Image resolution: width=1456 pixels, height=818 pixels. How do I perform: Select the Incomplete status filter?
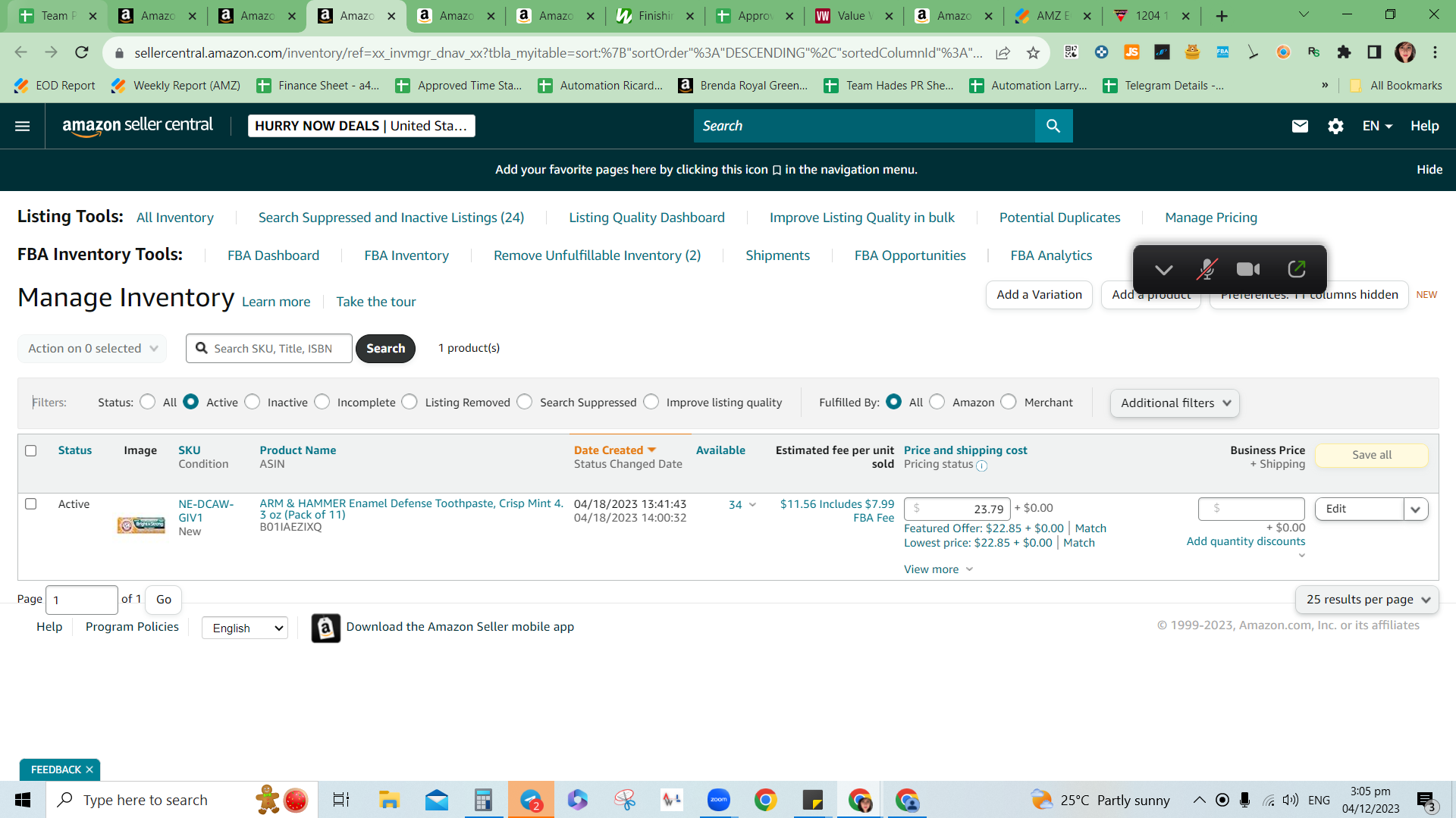322,402
